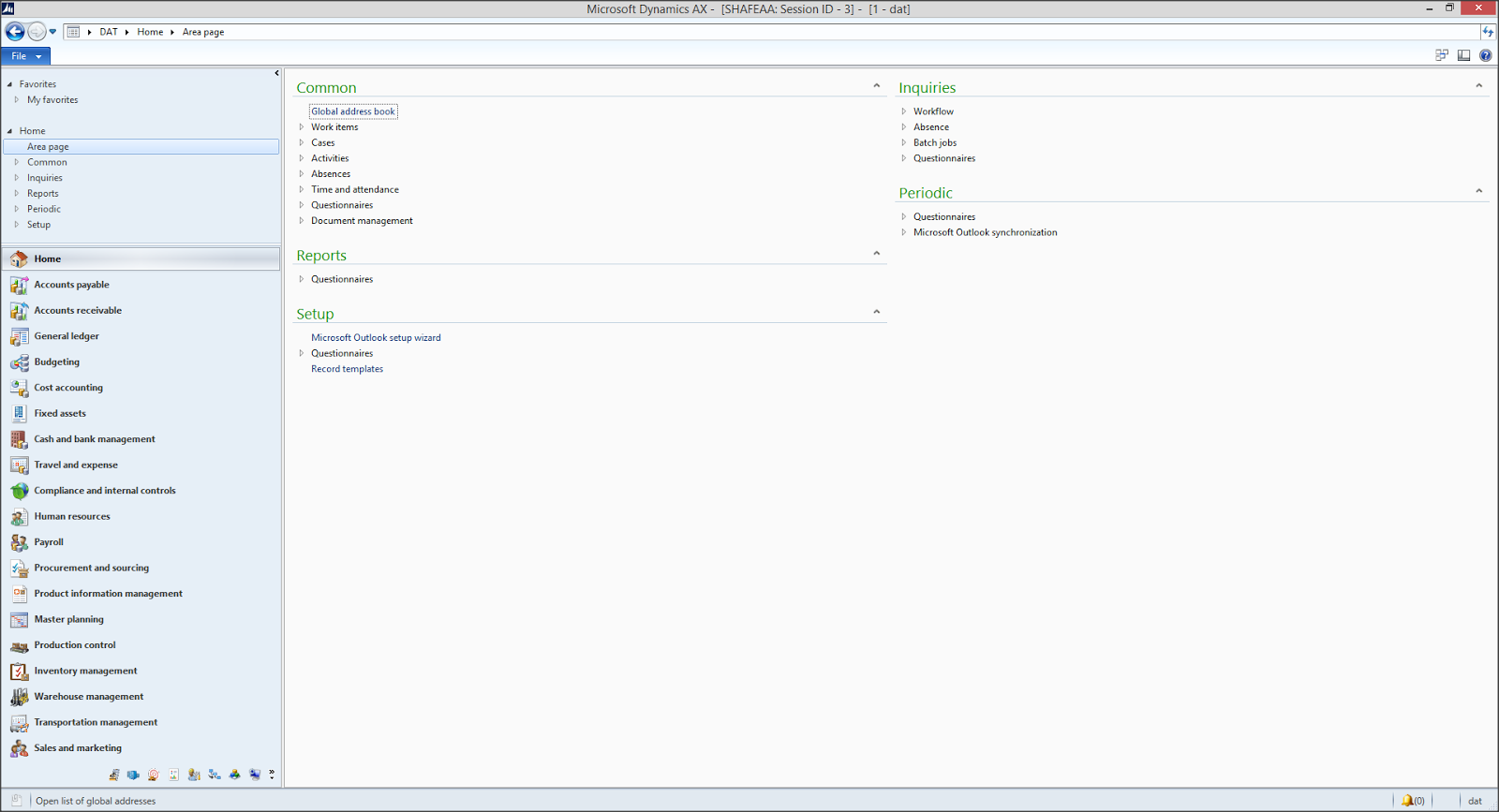
Task: Open the Record templates link
Action: pos(347,369)
